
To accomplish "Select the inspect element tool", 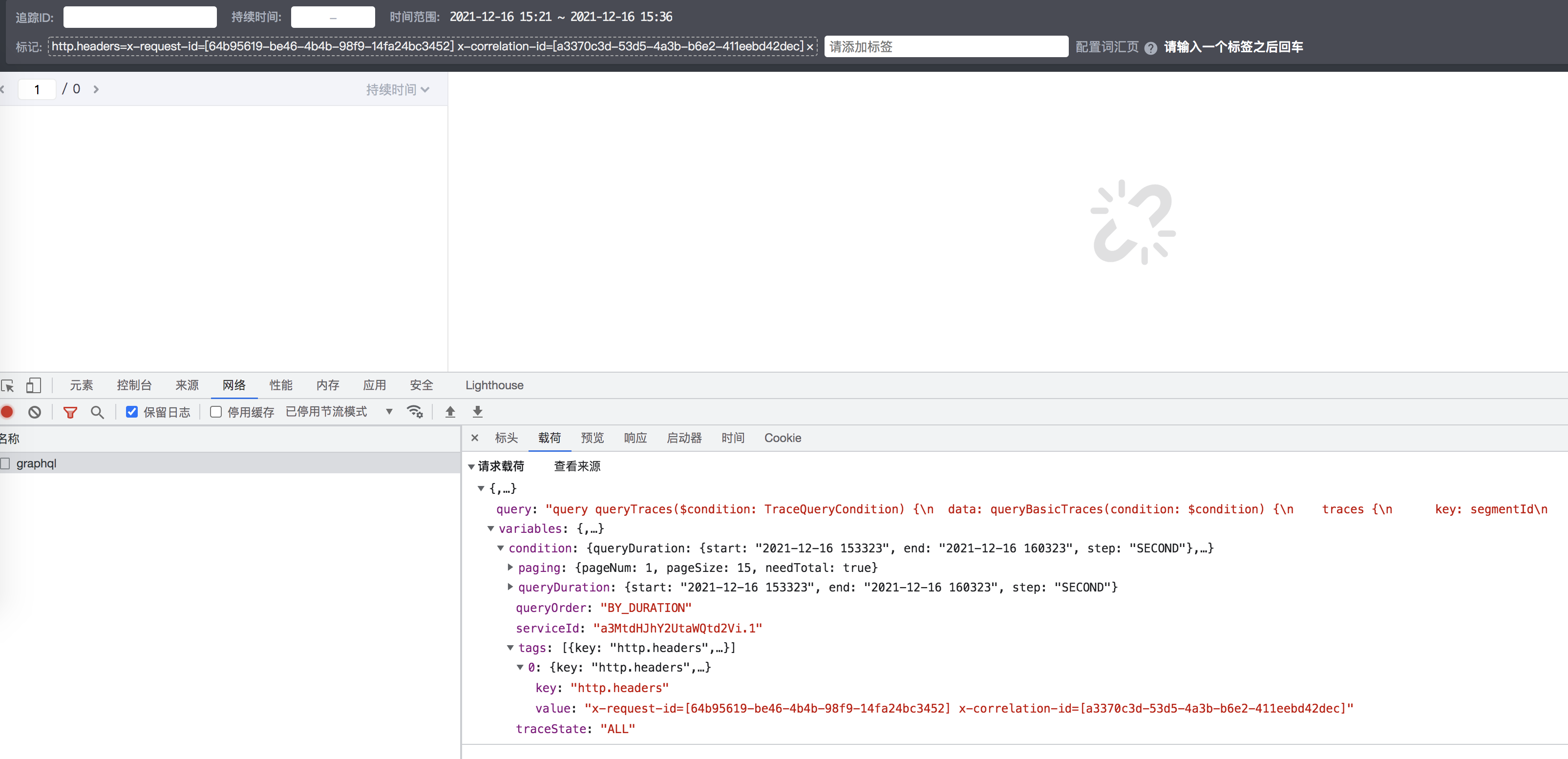I will (x=8, y=386).
